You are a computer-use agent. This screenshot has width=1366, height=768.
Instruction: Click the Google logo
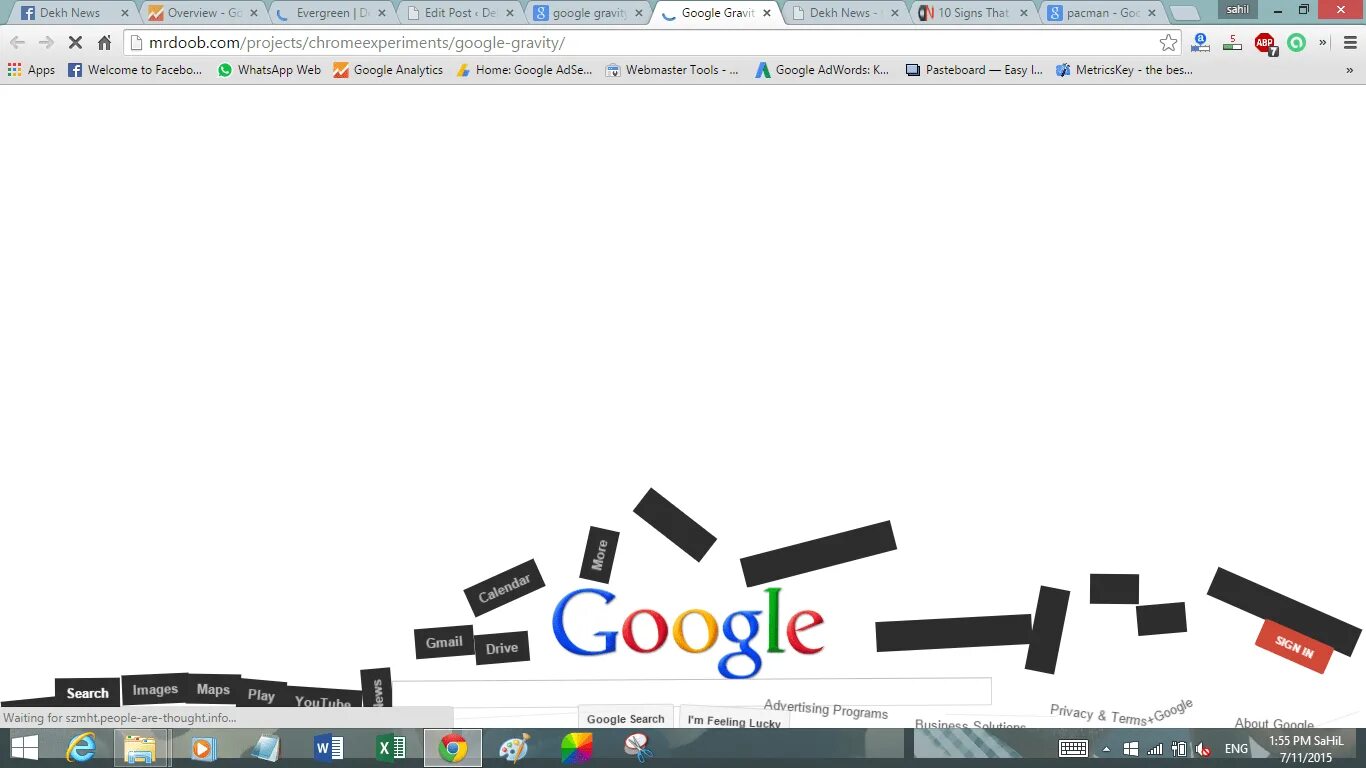[x=688, y=633]
